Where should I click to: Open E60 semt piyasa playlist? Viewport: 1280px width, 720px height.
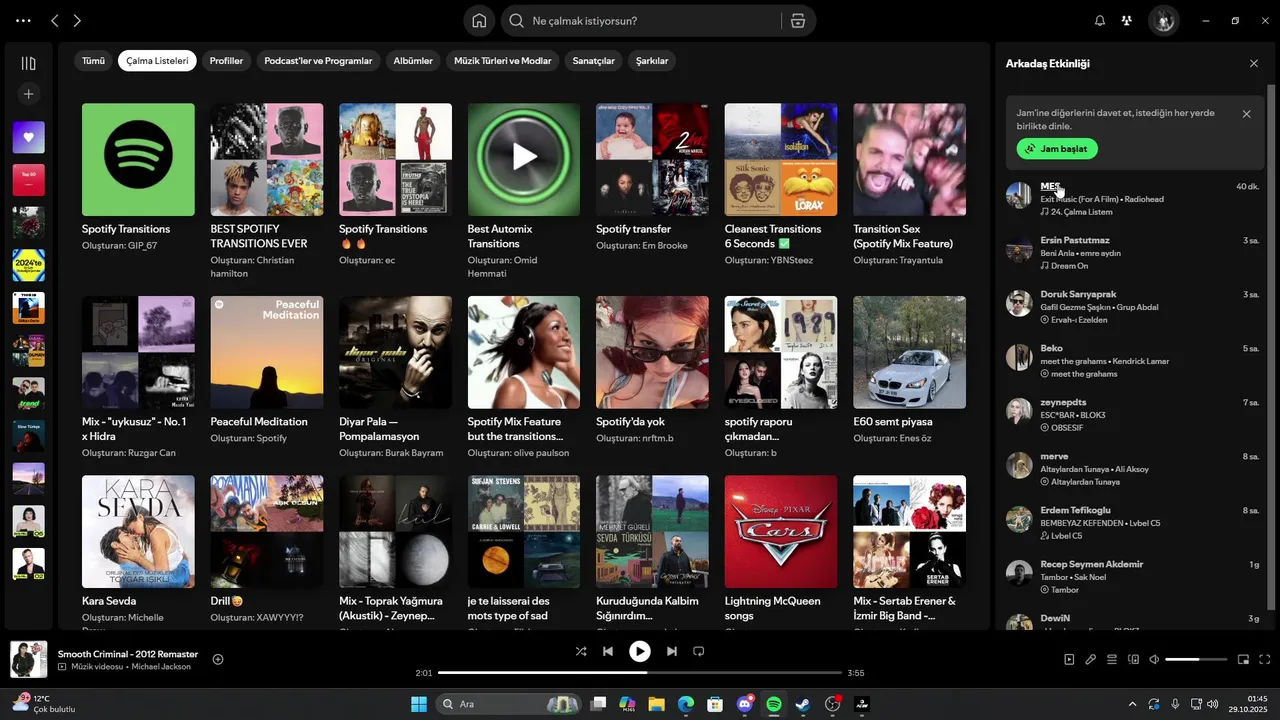coord(909,352)
